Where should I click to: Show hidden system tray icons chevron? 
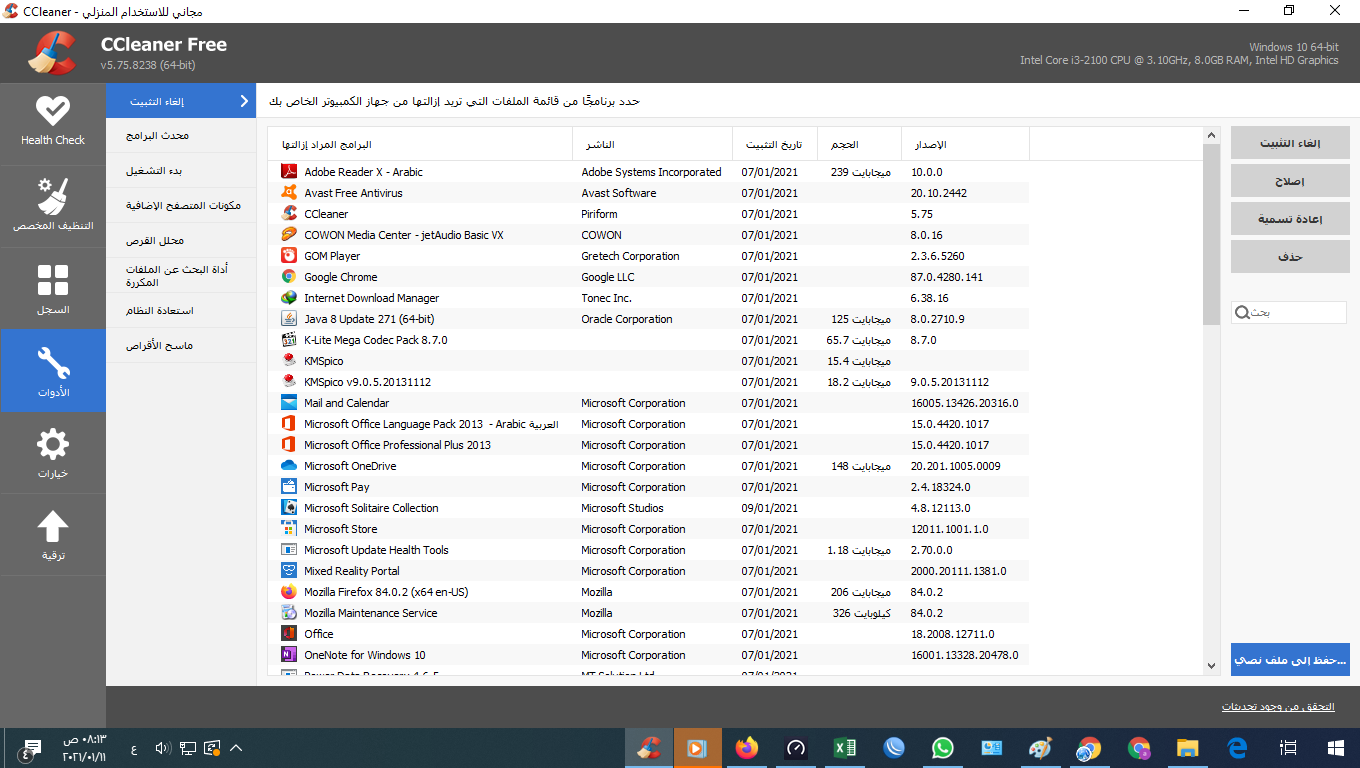click(x=237, y=747)
